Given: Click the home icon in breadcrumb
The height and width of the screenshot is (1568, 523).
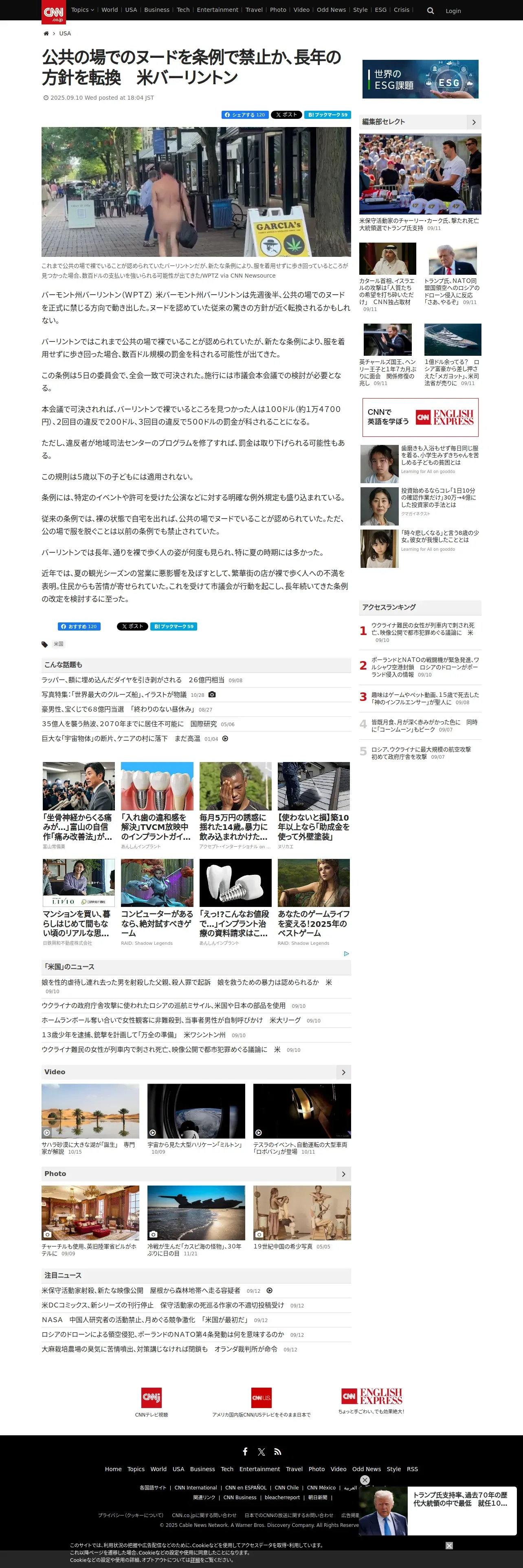Looking at the screenshot, I should (x=46, y=33).
